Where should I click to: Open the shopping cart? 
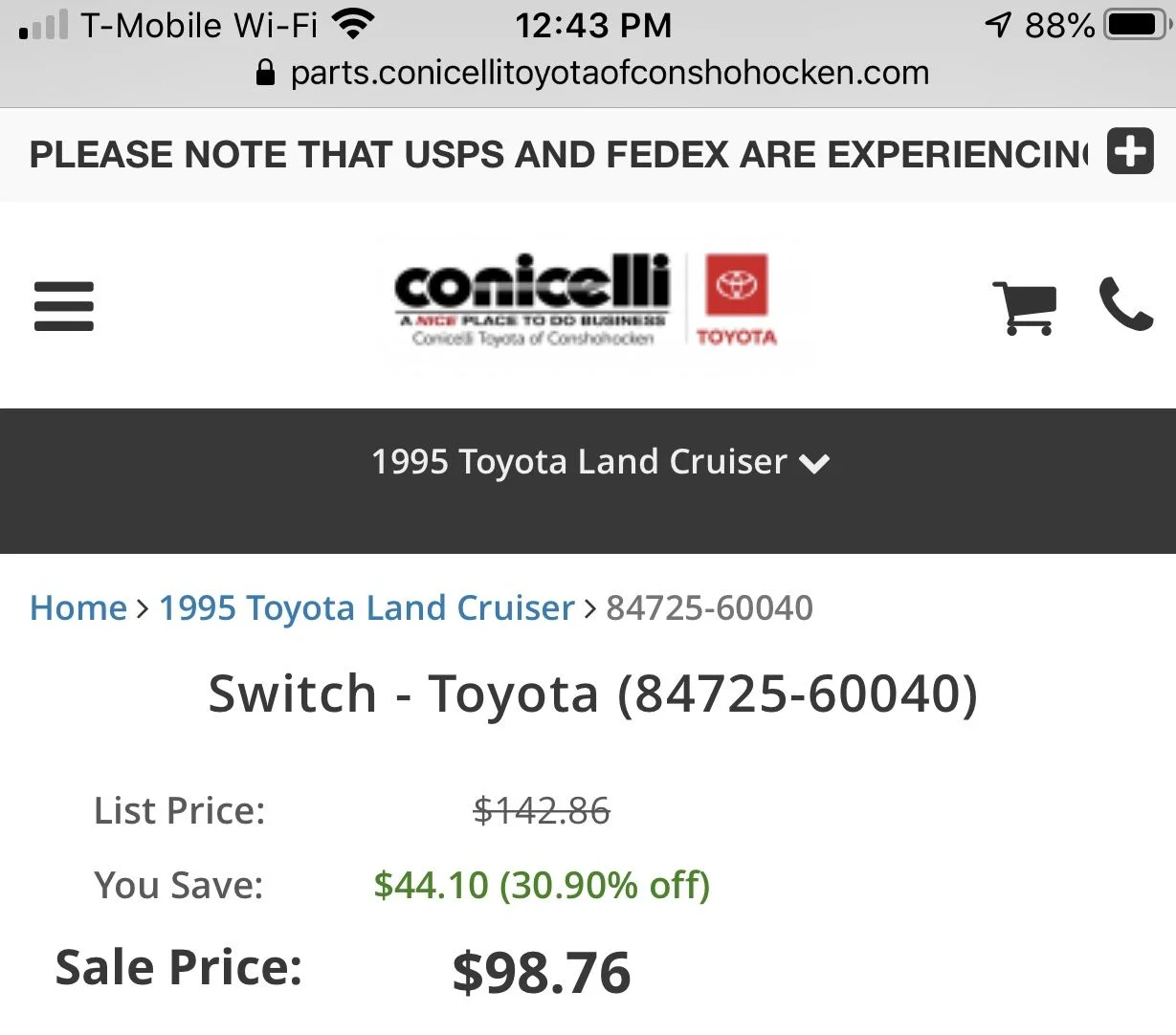click(1025, 307)
